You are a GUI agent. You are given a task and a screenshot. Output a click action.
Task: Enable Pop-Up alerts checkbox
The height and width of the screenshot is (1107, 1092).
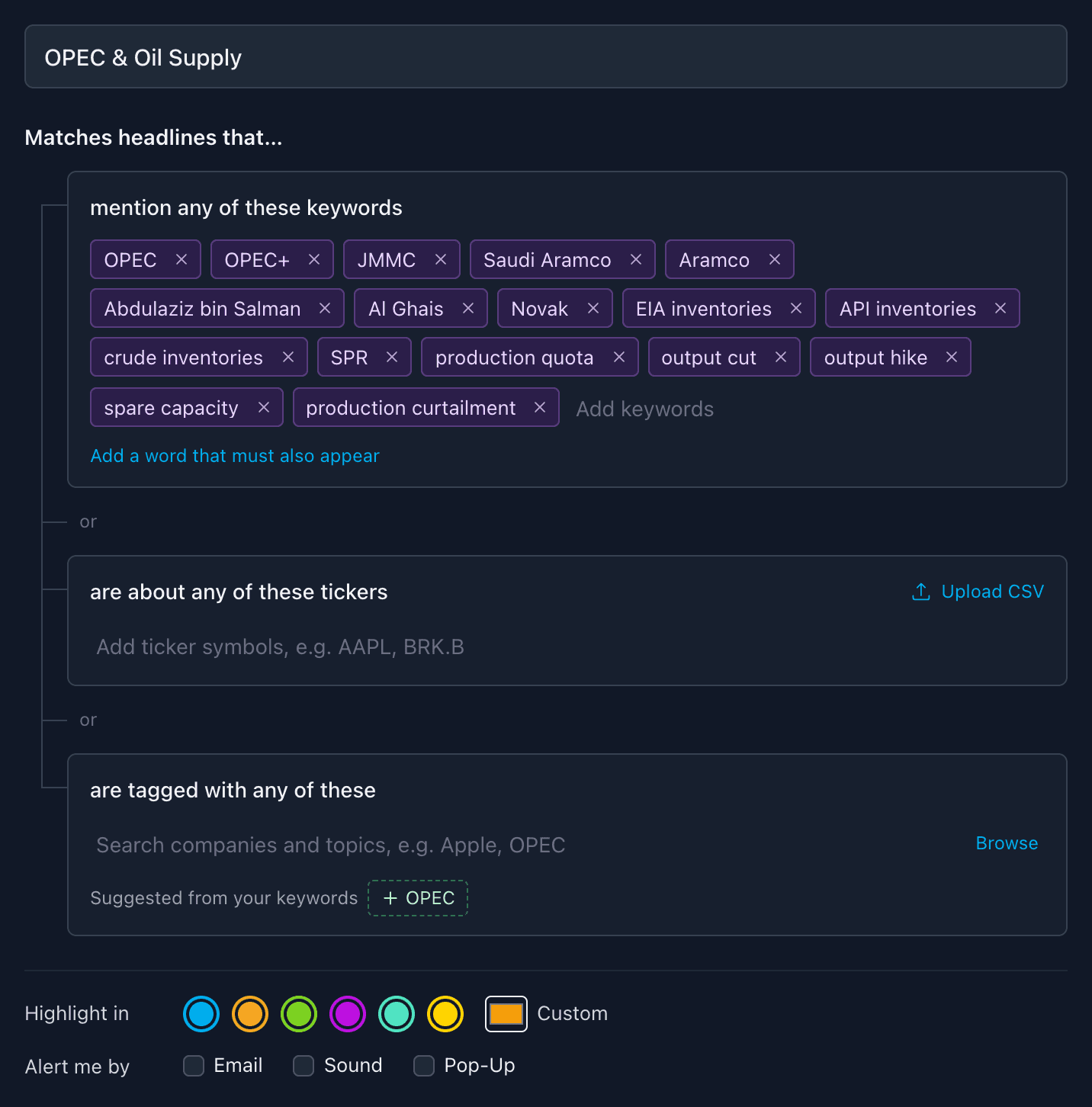tap(424, 1066)
